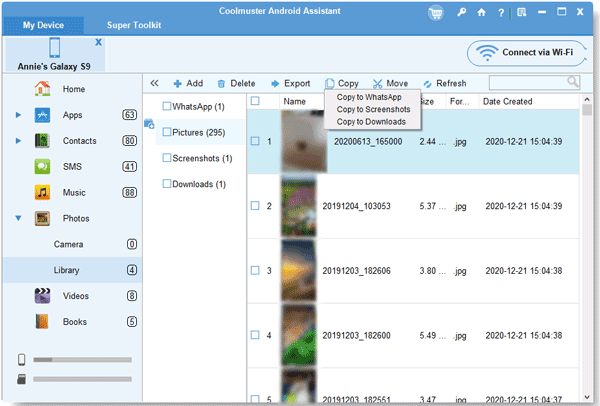Select Library under Photos
Screen dimensions: 600x406
pos(73,270)
